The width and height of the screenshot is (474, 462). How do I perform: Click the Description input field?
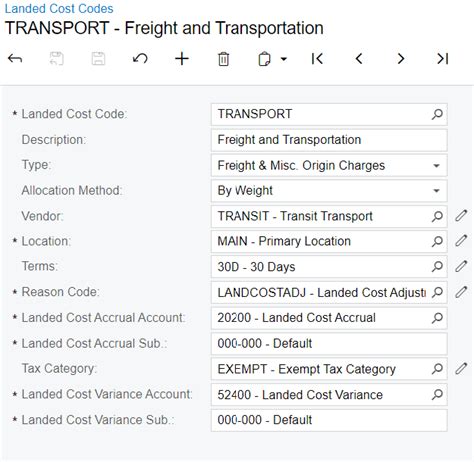[329, 140]
